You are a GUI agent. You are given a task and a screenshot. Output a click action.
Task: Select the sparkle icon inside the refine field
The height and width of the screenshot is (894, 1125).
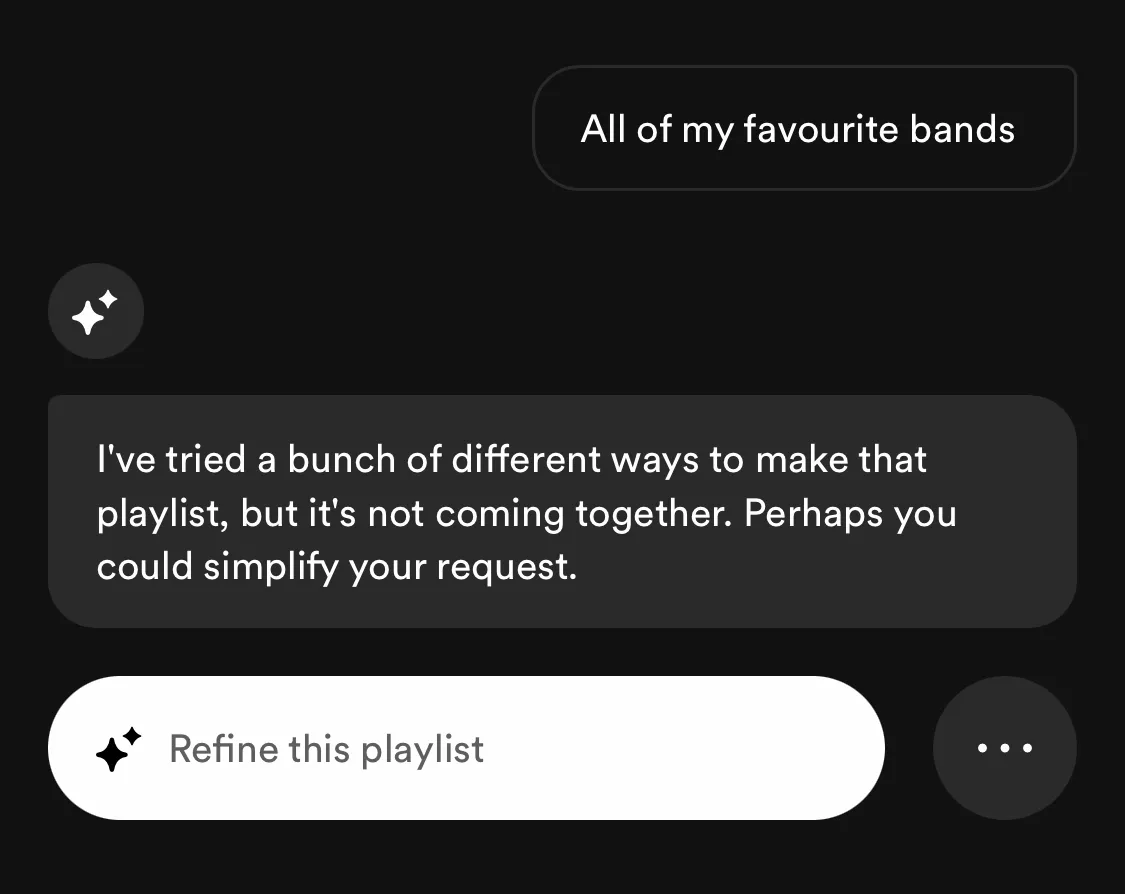(x=117, y=748)
